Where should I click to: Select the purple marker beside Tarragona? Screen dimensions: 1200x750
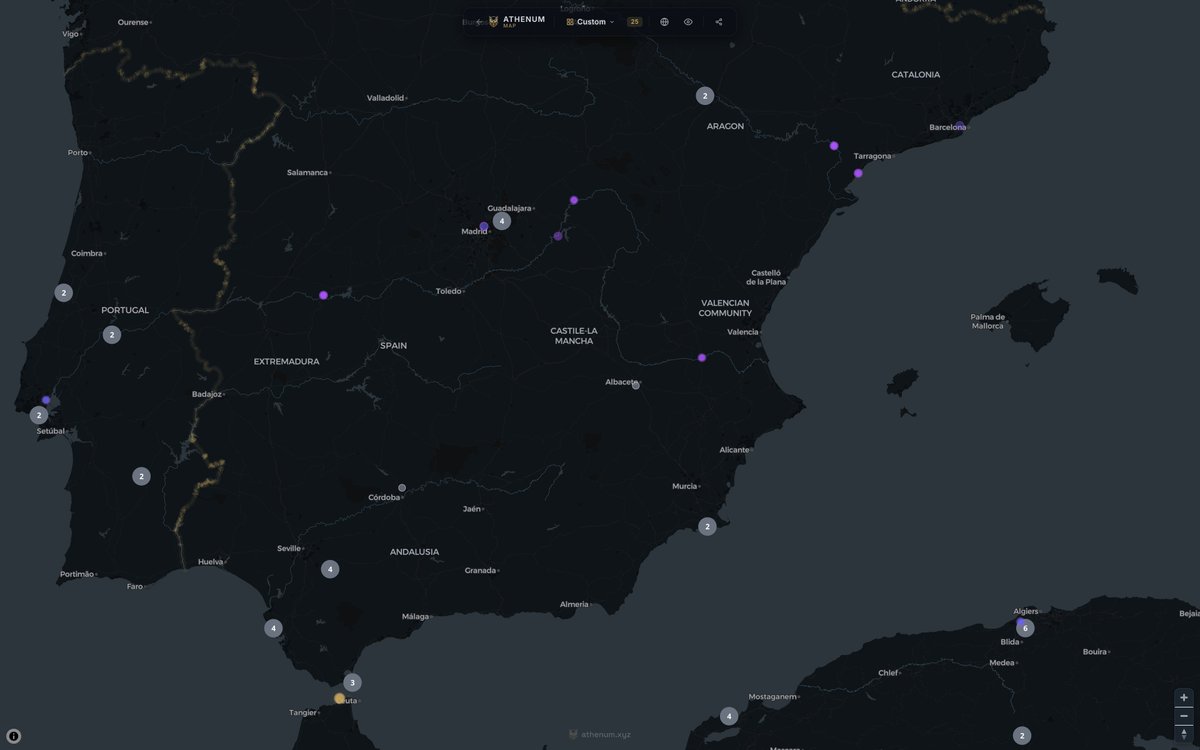tap(858, 173)
